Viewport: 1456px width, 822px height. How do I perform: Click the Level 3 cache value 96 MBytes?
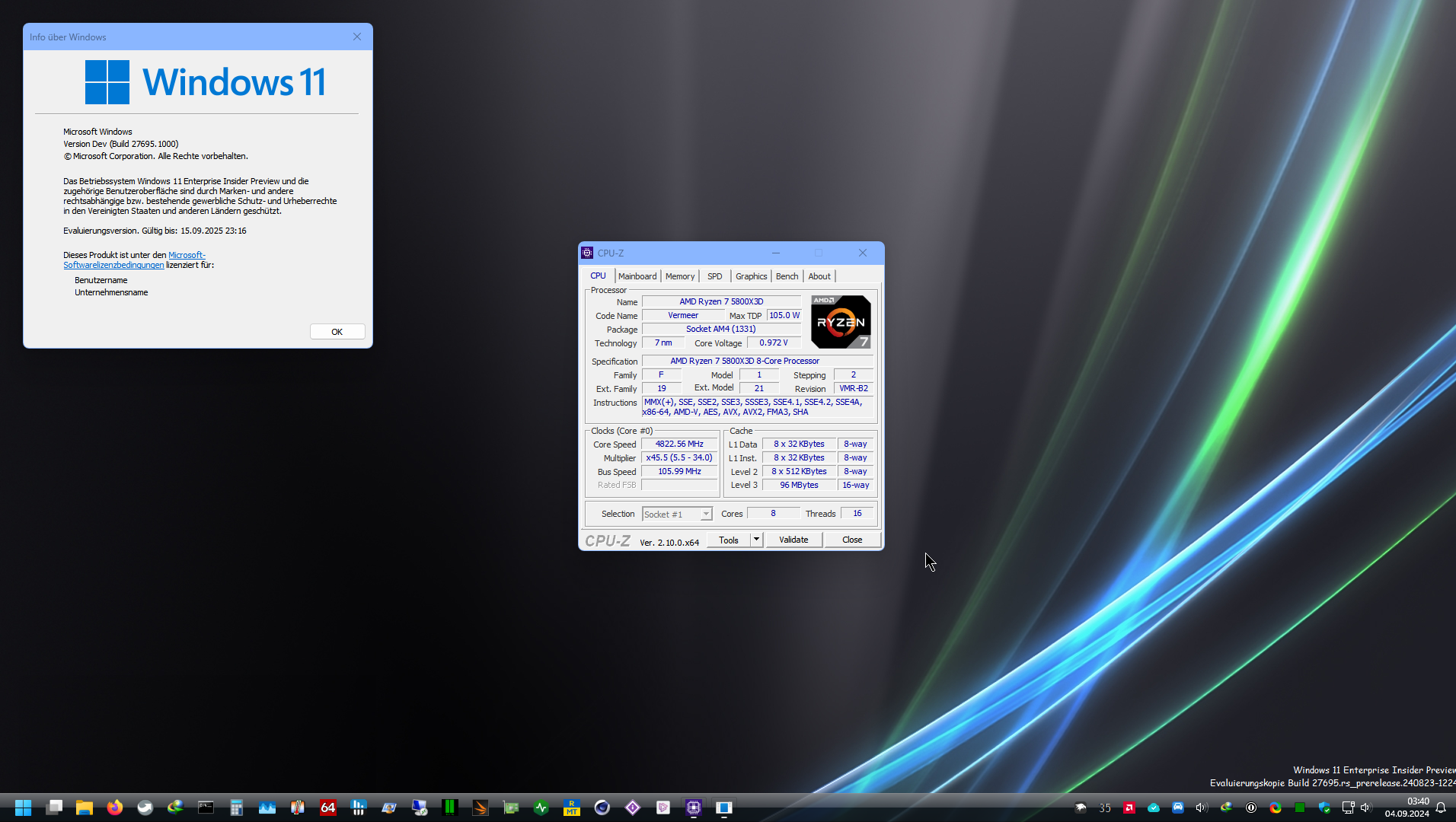pyautogui.click(x=799, y=485)
